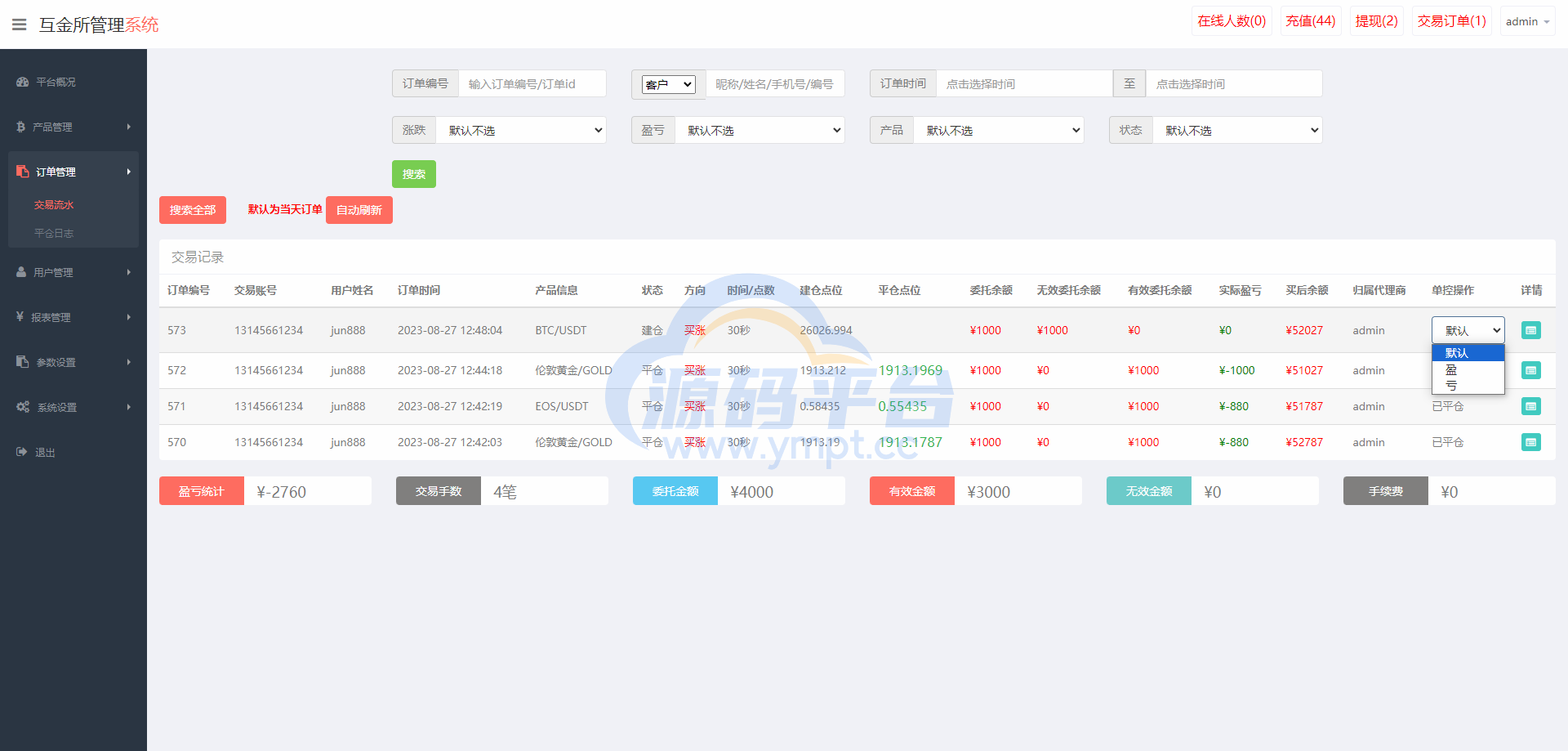Click the platform overview dashboard icon
This screenshot has height=751, width=1568.
click(x=22, y=82)
